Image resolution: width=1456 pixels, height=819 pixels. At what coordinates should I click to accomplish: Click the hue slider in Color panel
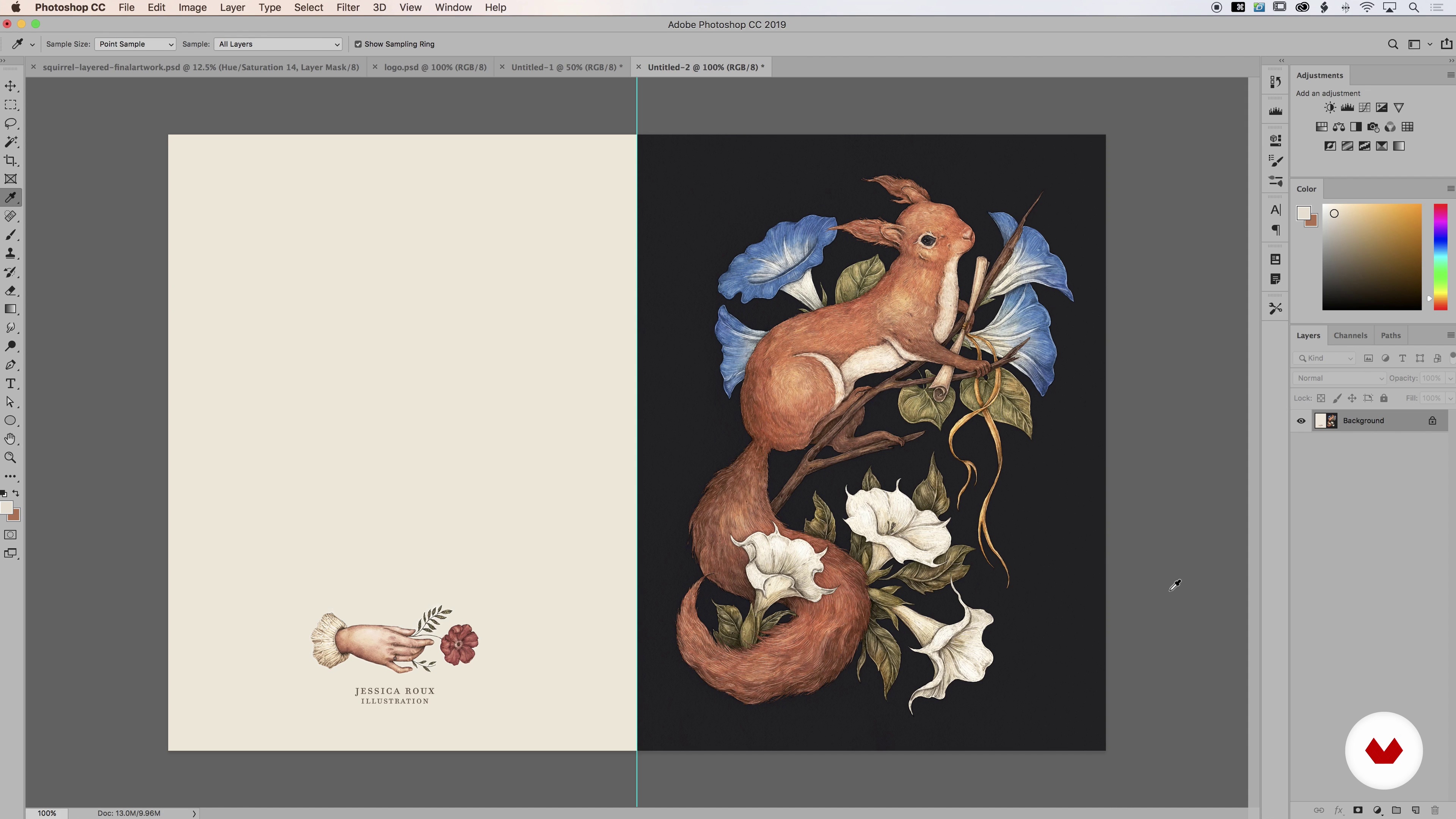(x=1440, y=257)
